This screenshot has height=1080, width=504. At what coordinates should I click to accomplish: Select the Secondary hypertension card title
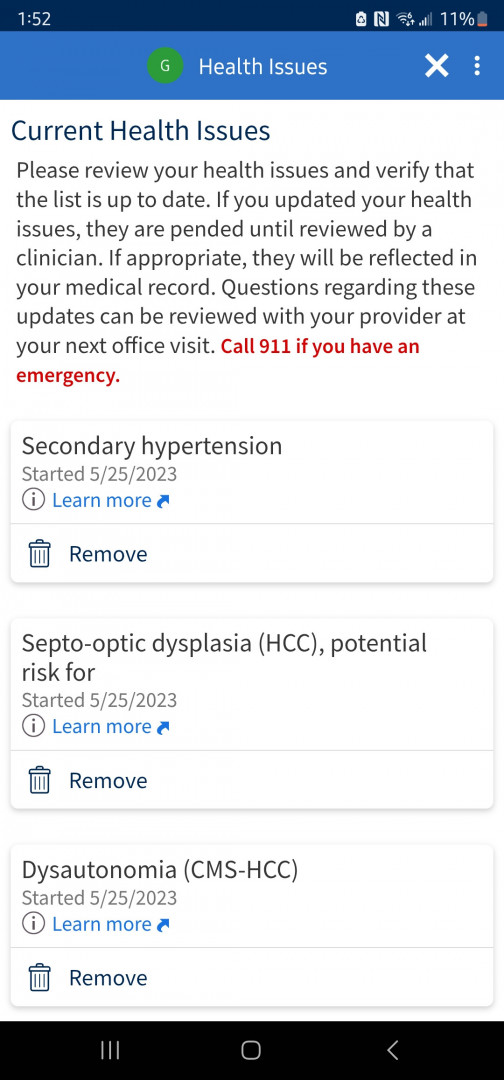[x=152, y=446]
